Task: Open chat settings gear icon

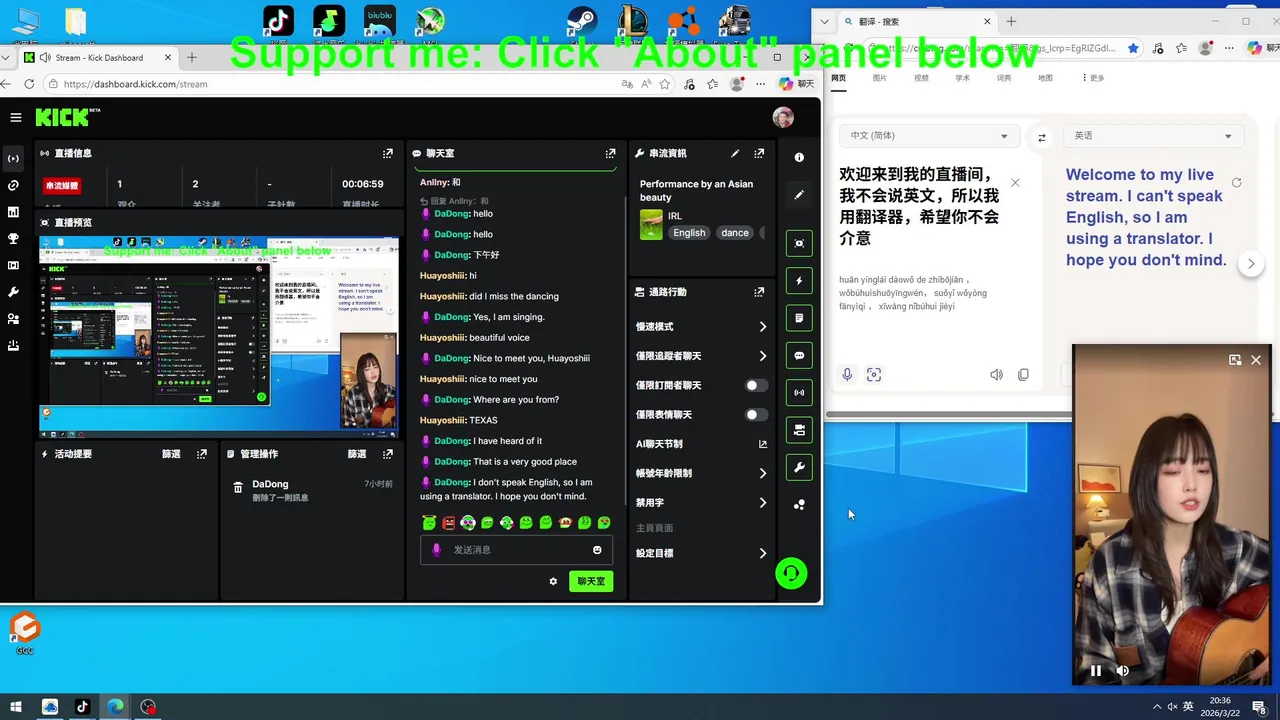Action: click(x=553, y=581)
